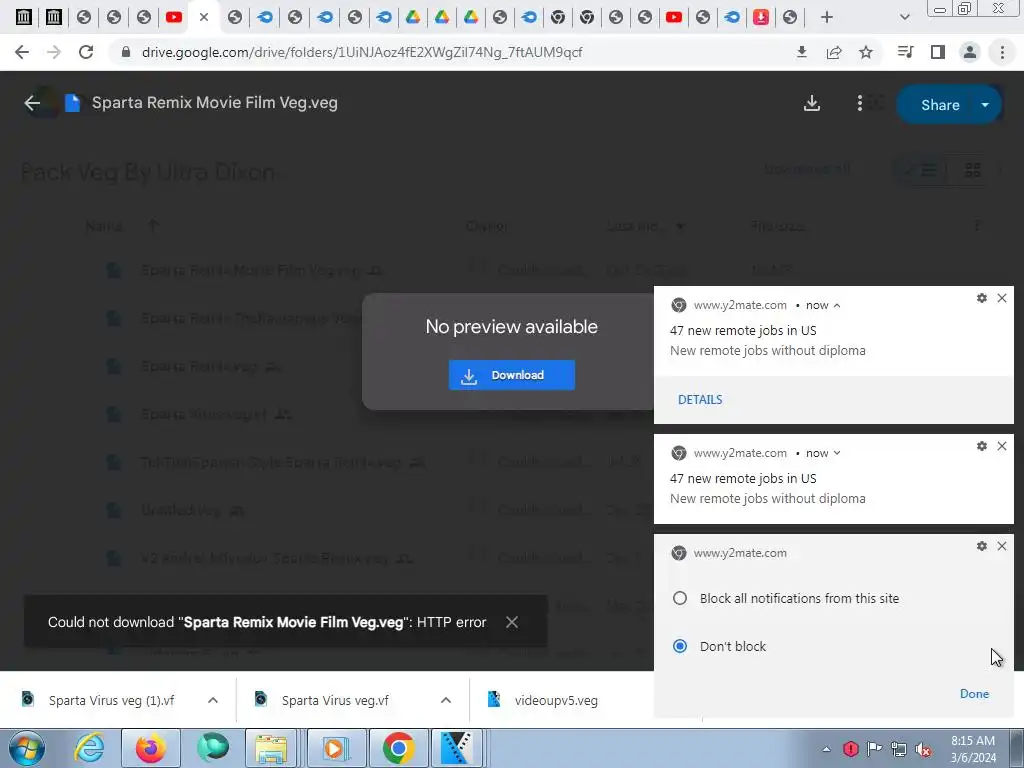Click the browser Back arrow
This screenshot has width=1024, height=768.
click(22, 52)
